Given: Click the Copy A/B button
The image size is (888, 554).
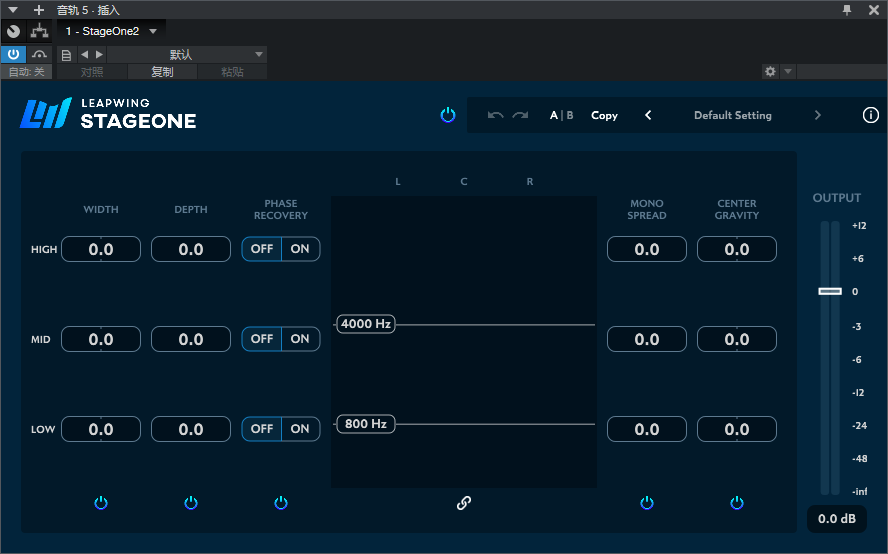Looking at the screenshot, I should 604,115.
